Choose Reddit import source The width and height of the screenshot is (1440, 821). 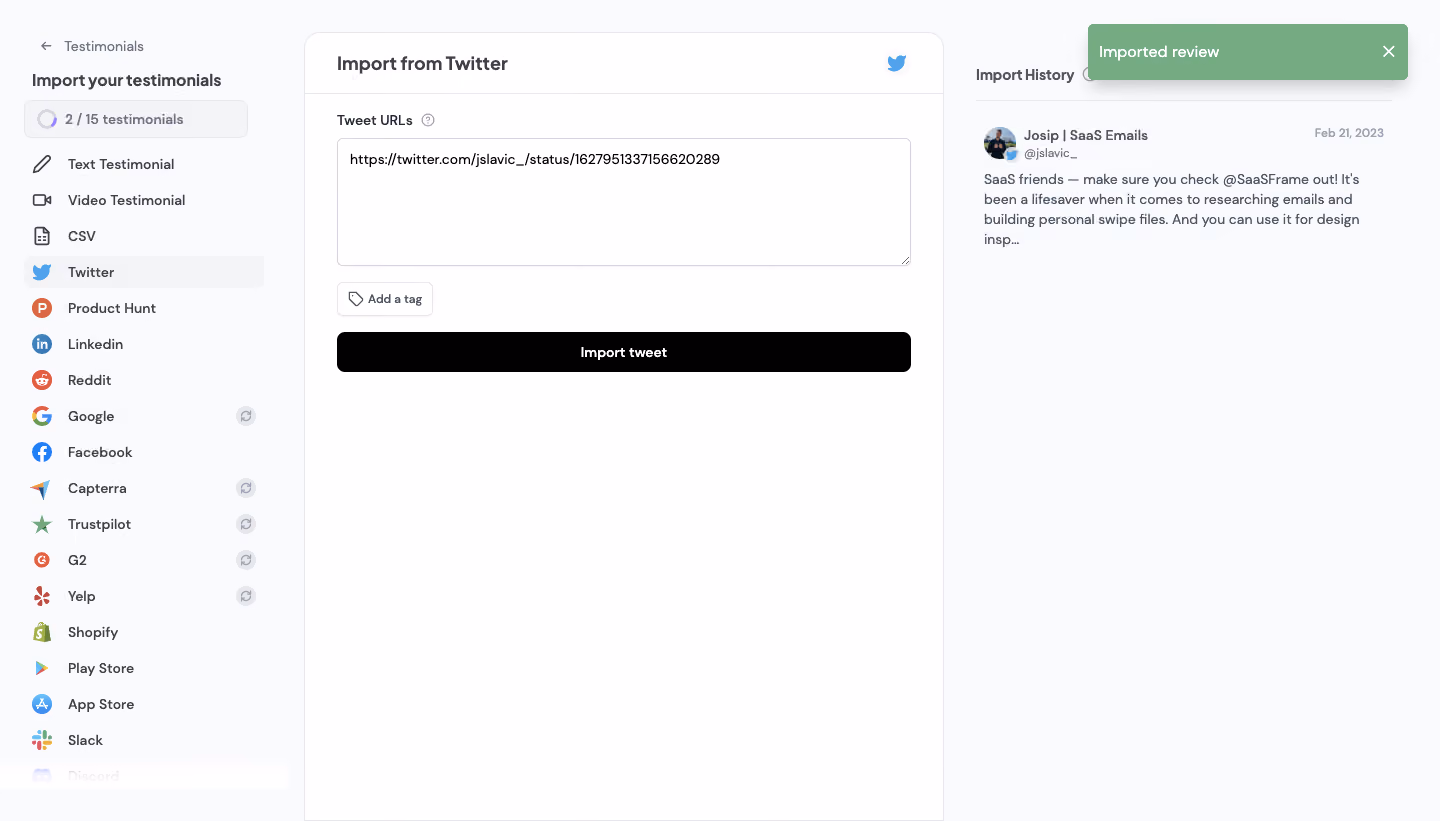pyautogui.click(x=144, y=380)
